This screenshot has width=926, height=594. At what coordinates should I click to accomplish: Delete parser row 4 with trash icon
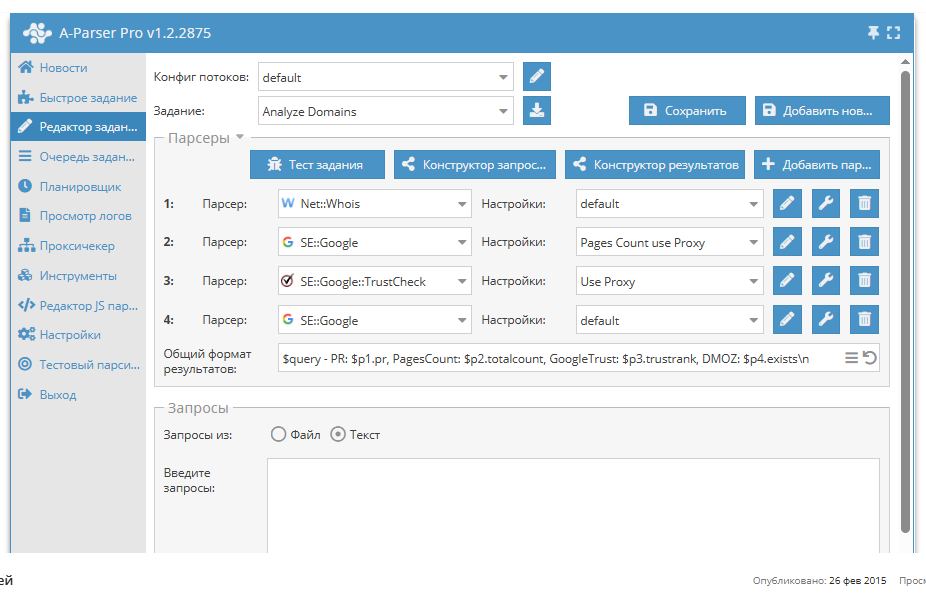865,319
